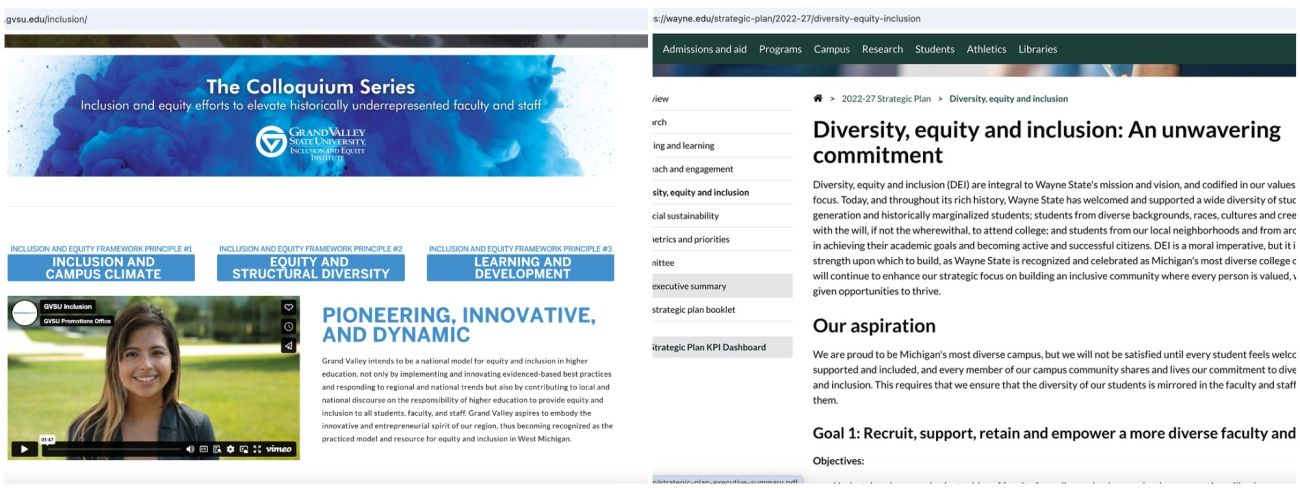Image resolution: width=1300 pixels, height=488 pixels.
Task: Open the Inclusion and Campus Climate principle
Action: pyautogui.click(x=100, y=267)
